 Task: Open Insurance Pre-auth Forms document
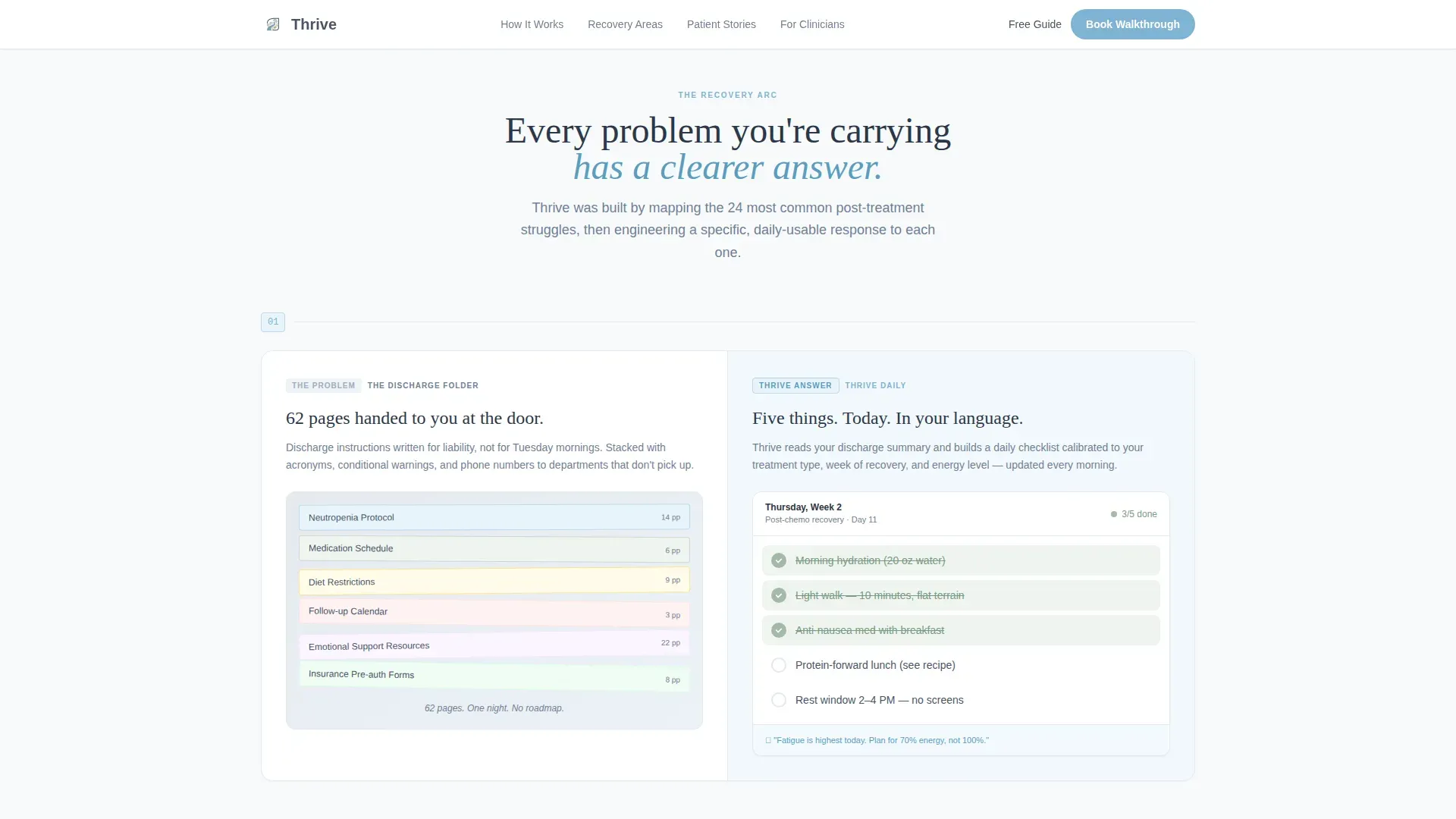(x=494, y=676)
